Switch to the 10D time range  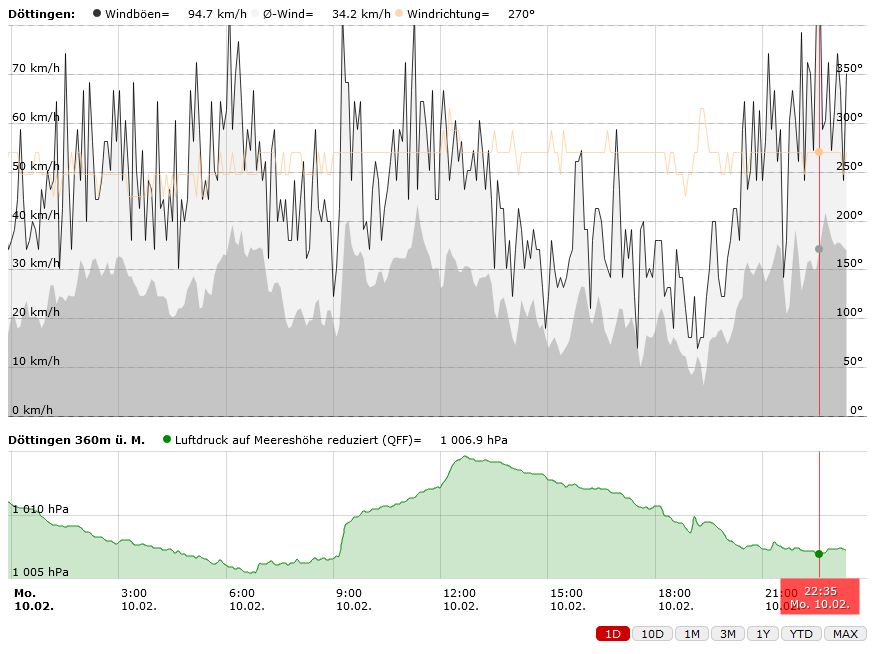pyautogui.click(x=652, y=634)
